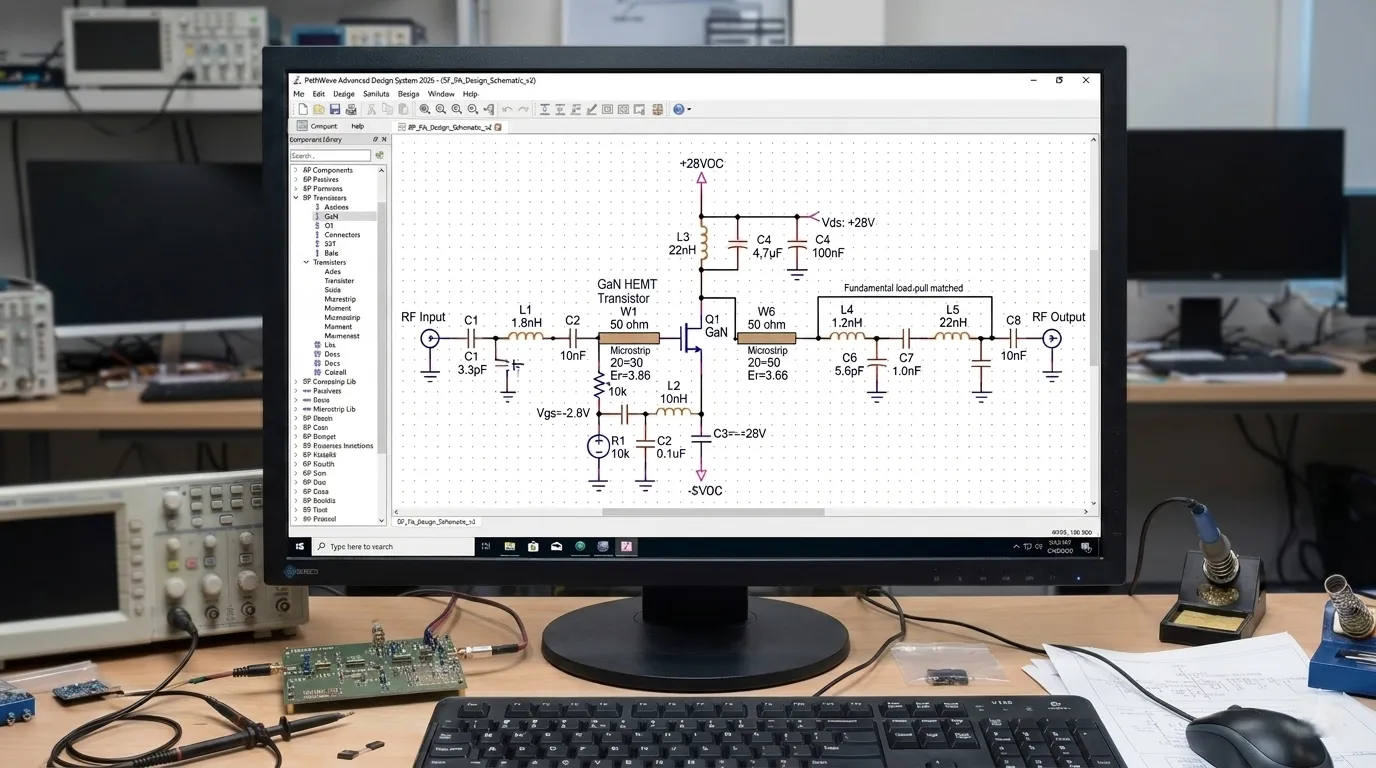
Task: Open the Print icon on the toolbar
Action: pyautogui.click(x=351, y=109)
